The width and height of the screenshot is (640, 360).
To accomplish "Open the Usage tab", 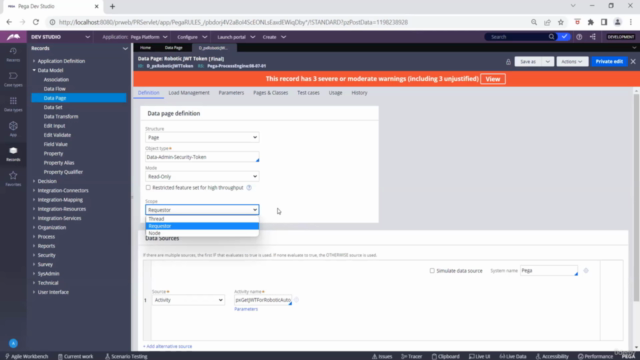I will tap(336, 93).
